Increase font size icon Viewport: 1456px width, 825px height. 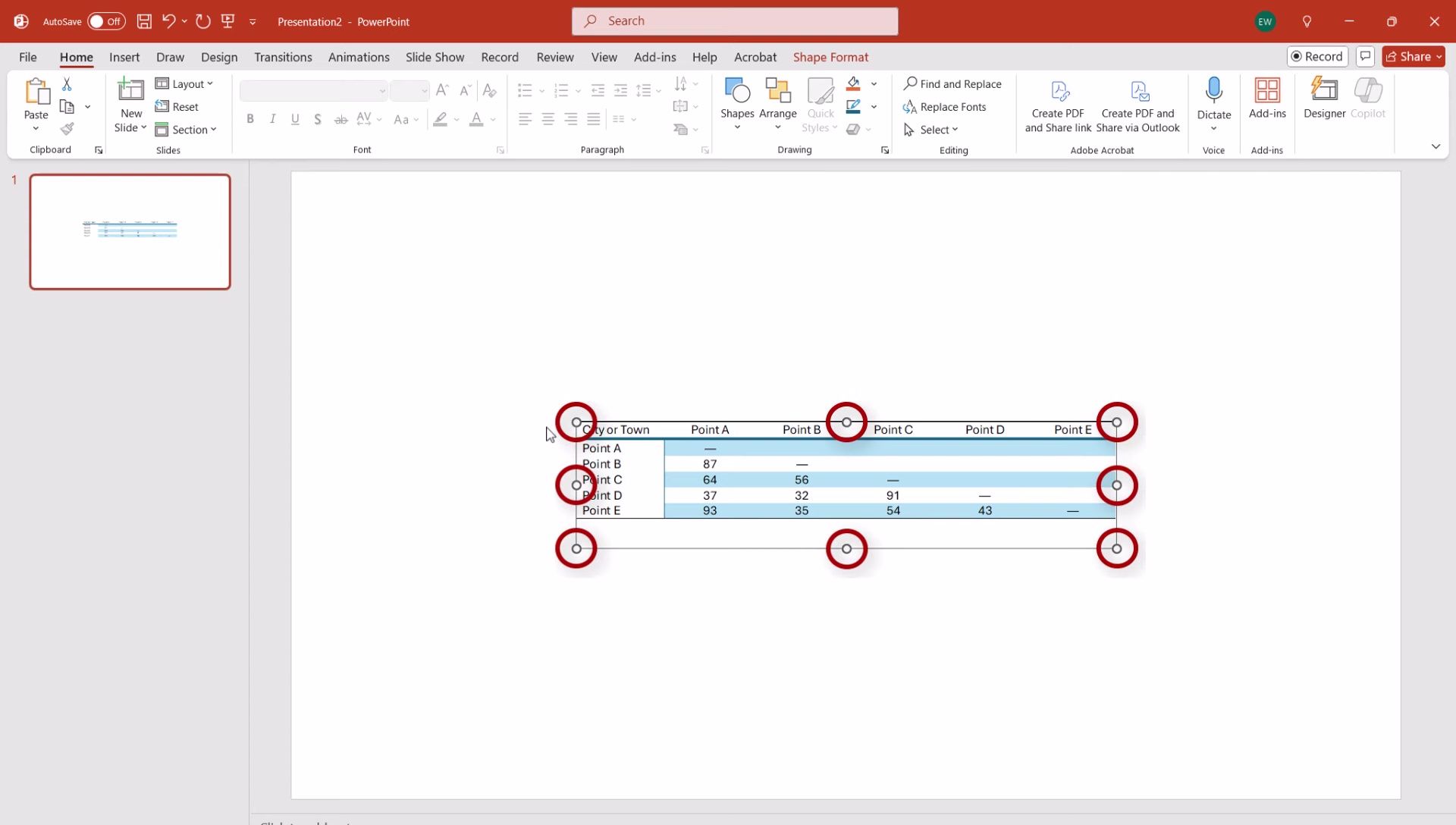tap(443, 90)
